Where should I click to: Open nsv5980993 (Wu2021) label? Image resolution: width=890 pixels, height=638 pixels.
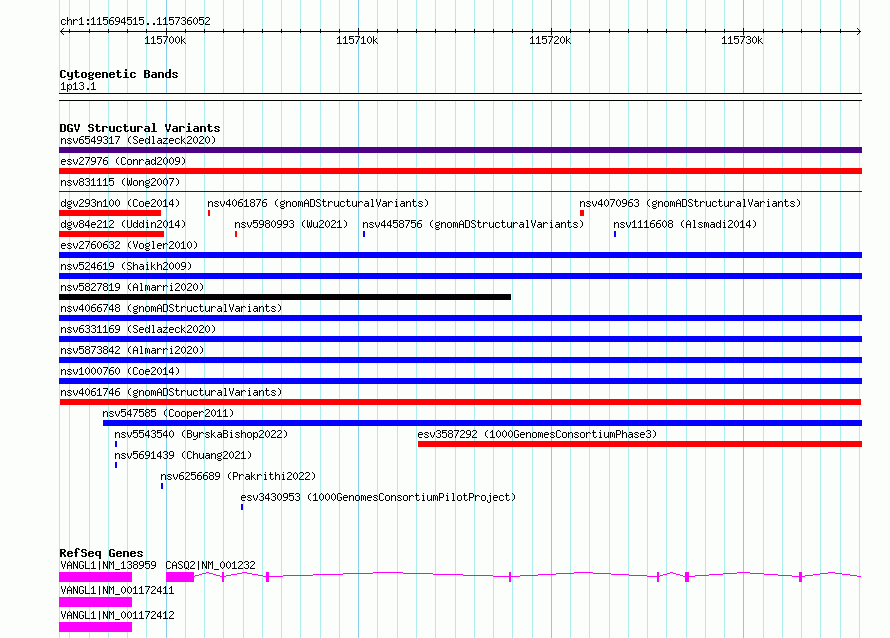(291, 224)
